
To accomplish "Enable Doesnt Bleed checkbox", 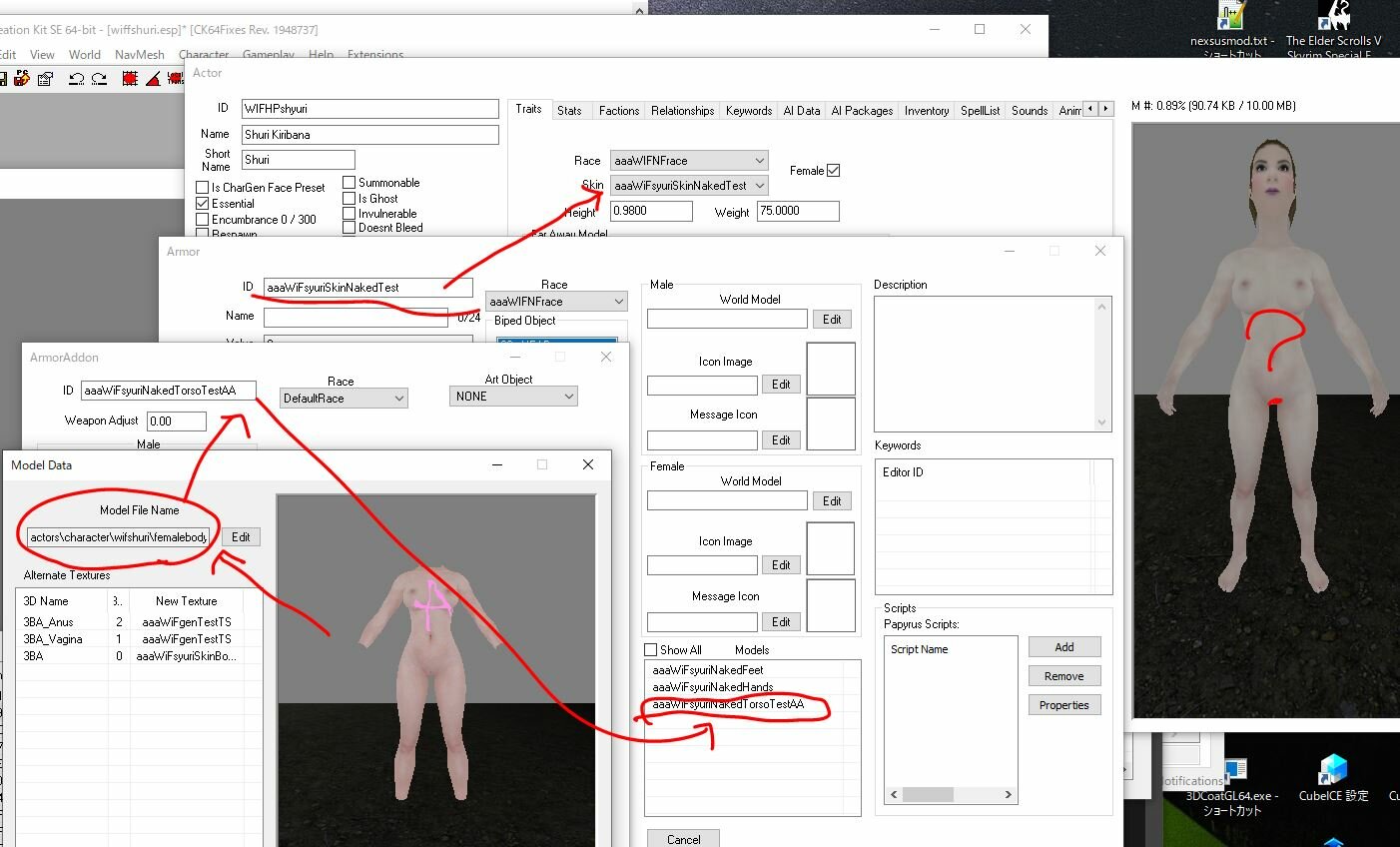I will (350, 228).
